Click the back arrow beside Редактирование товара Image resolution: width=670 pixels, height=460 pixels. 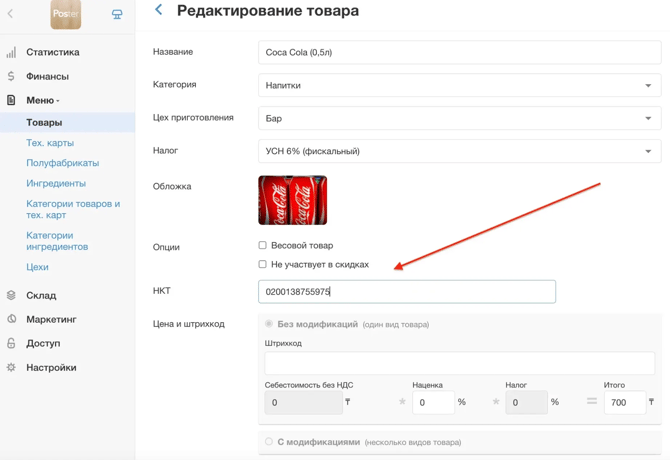[158, 11]
